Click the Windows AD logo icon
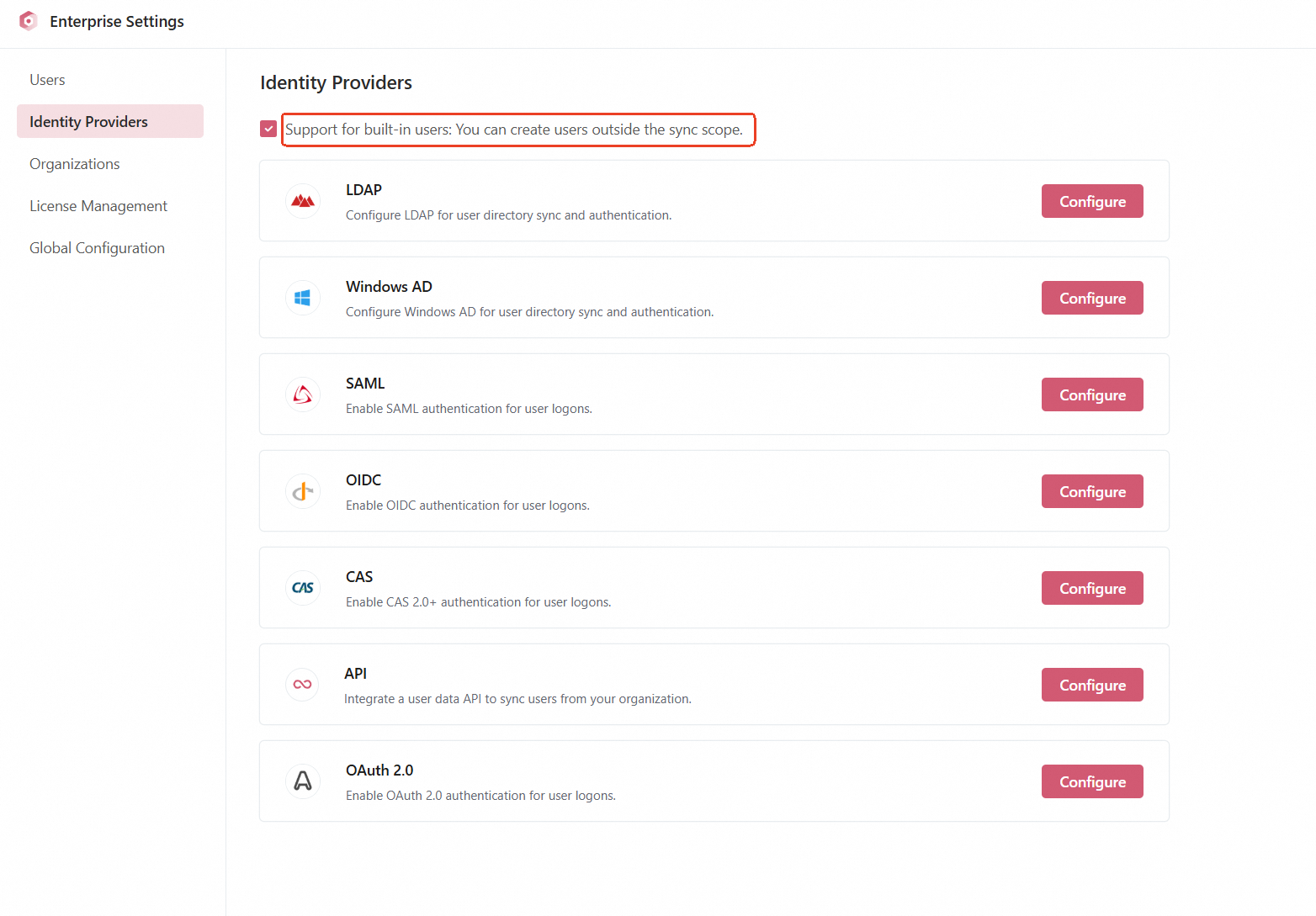The height and width of the screenshot is (916, 1316). (x=303, y=298)
